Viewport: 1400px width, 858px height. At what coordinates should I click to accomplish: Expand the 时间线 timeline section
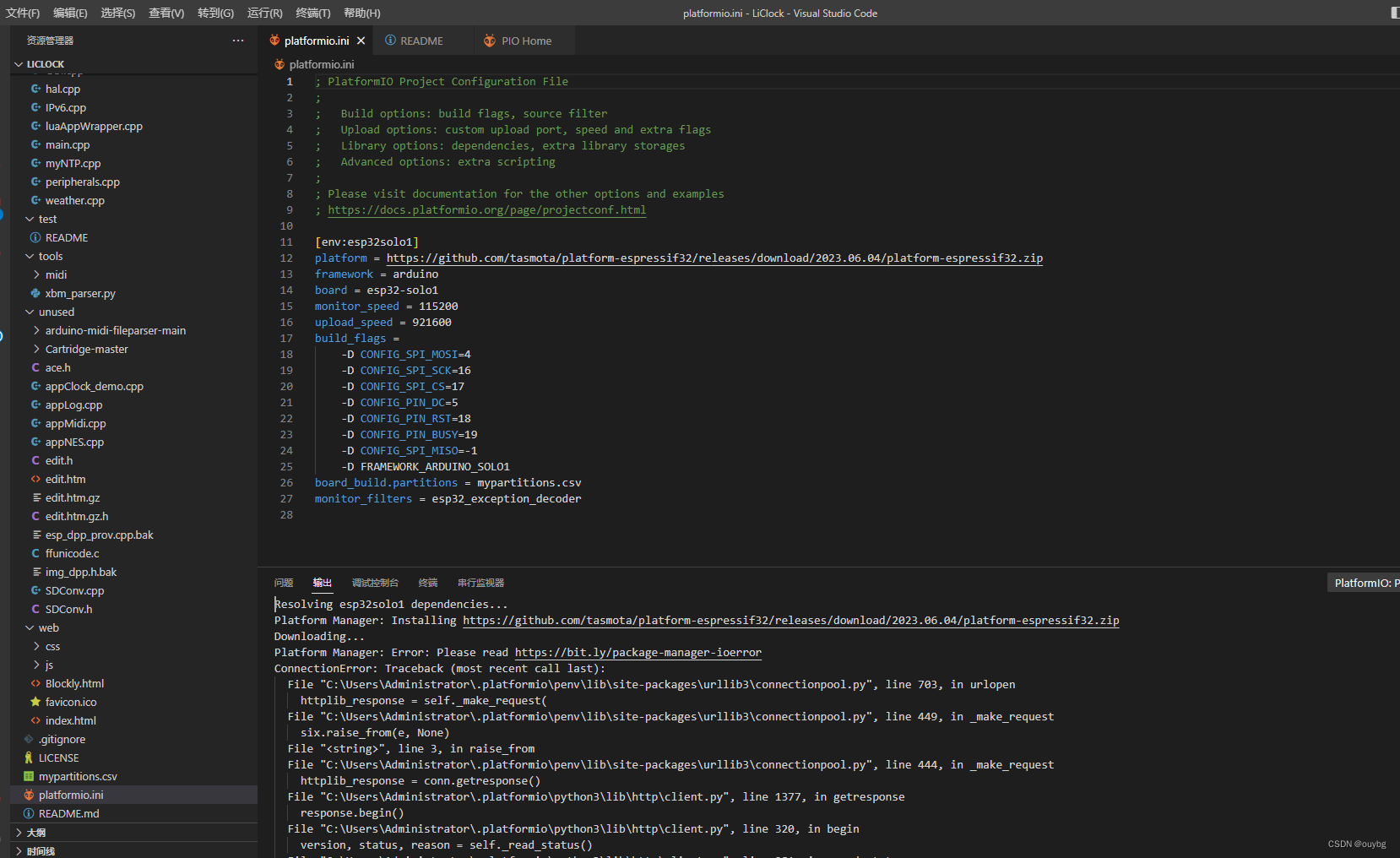[x=133, y=850]
